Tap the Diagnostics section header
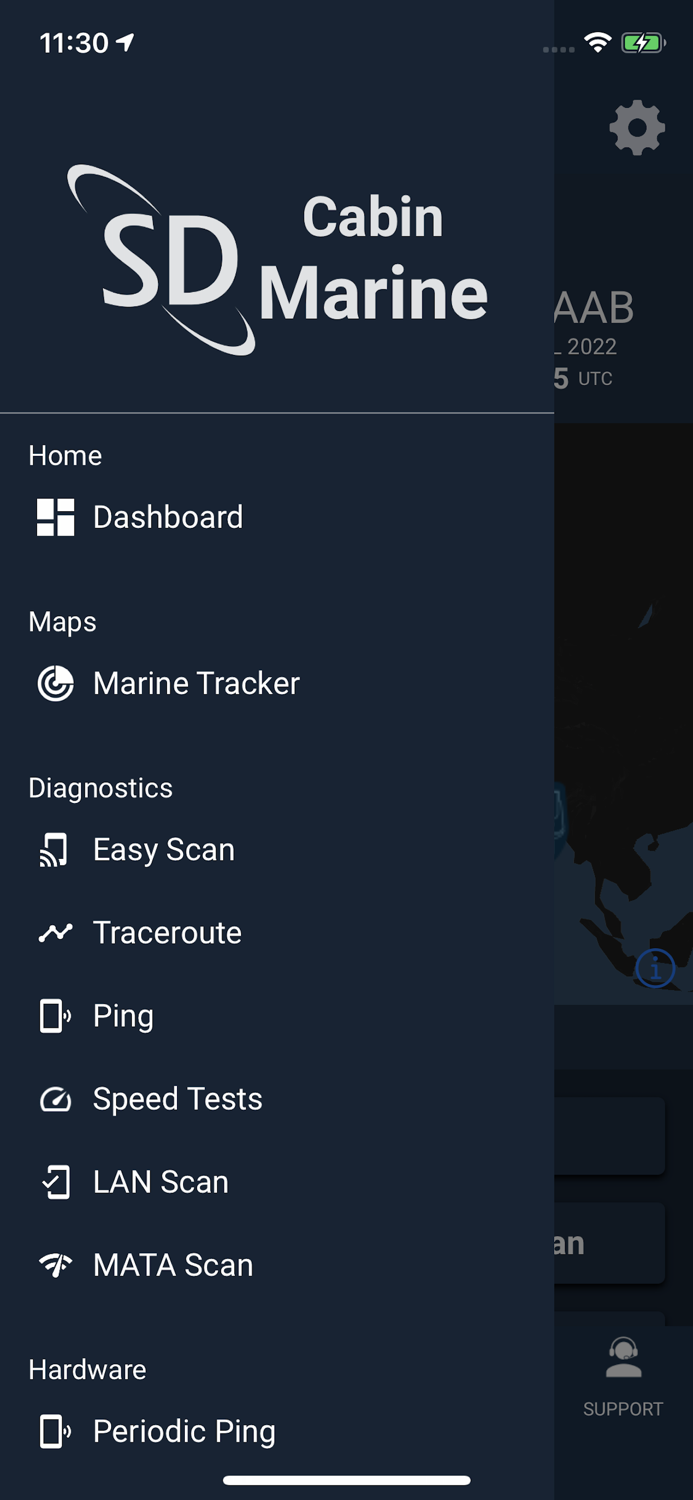693x1500 pixels. (x=100, y=788)
